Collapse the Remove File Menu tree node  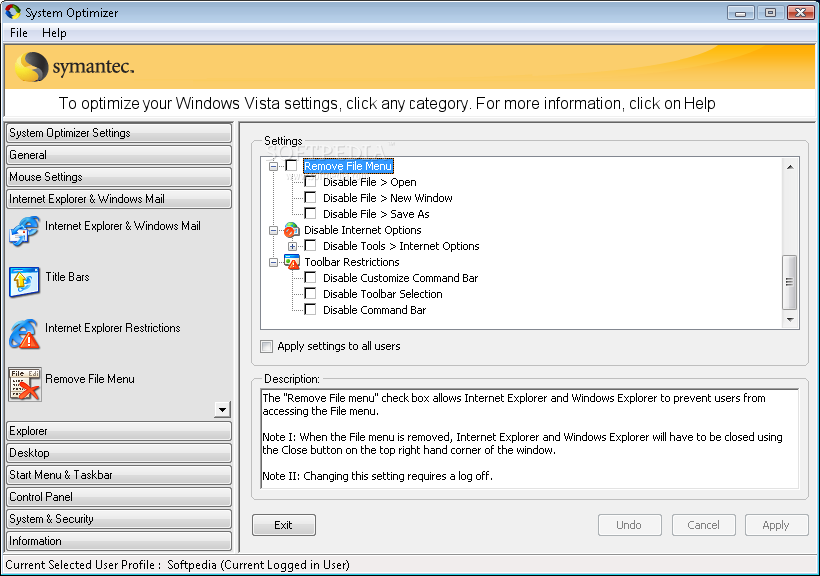273,166
